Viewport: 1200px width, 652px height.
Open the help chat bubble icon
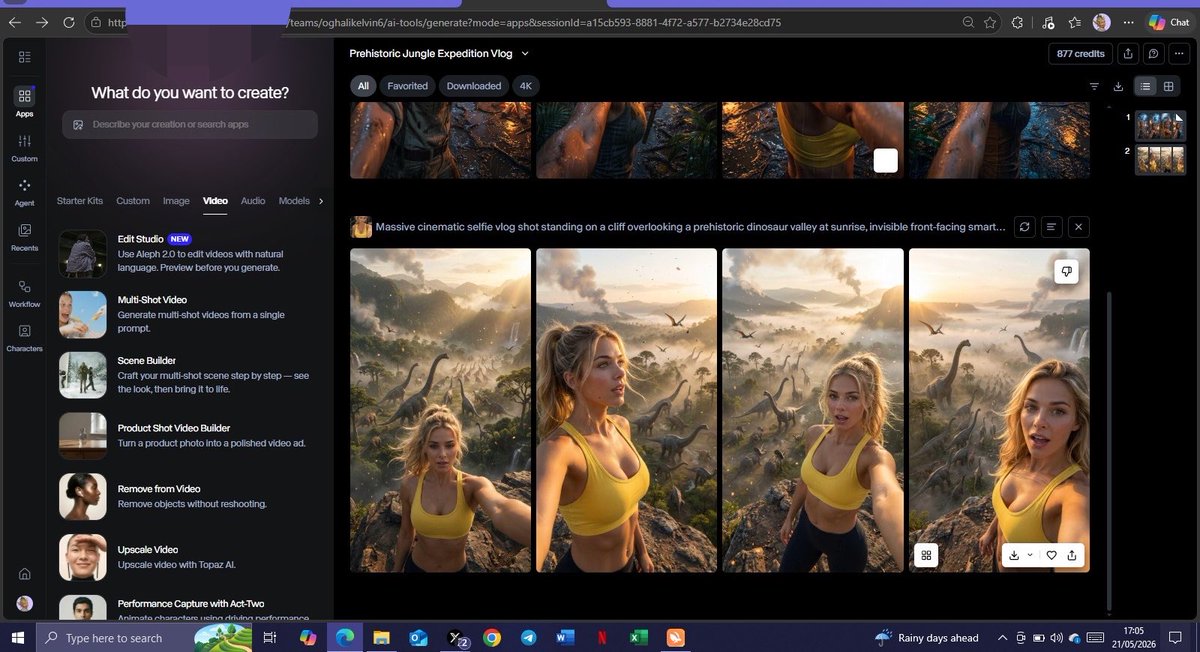point(1154,53)
